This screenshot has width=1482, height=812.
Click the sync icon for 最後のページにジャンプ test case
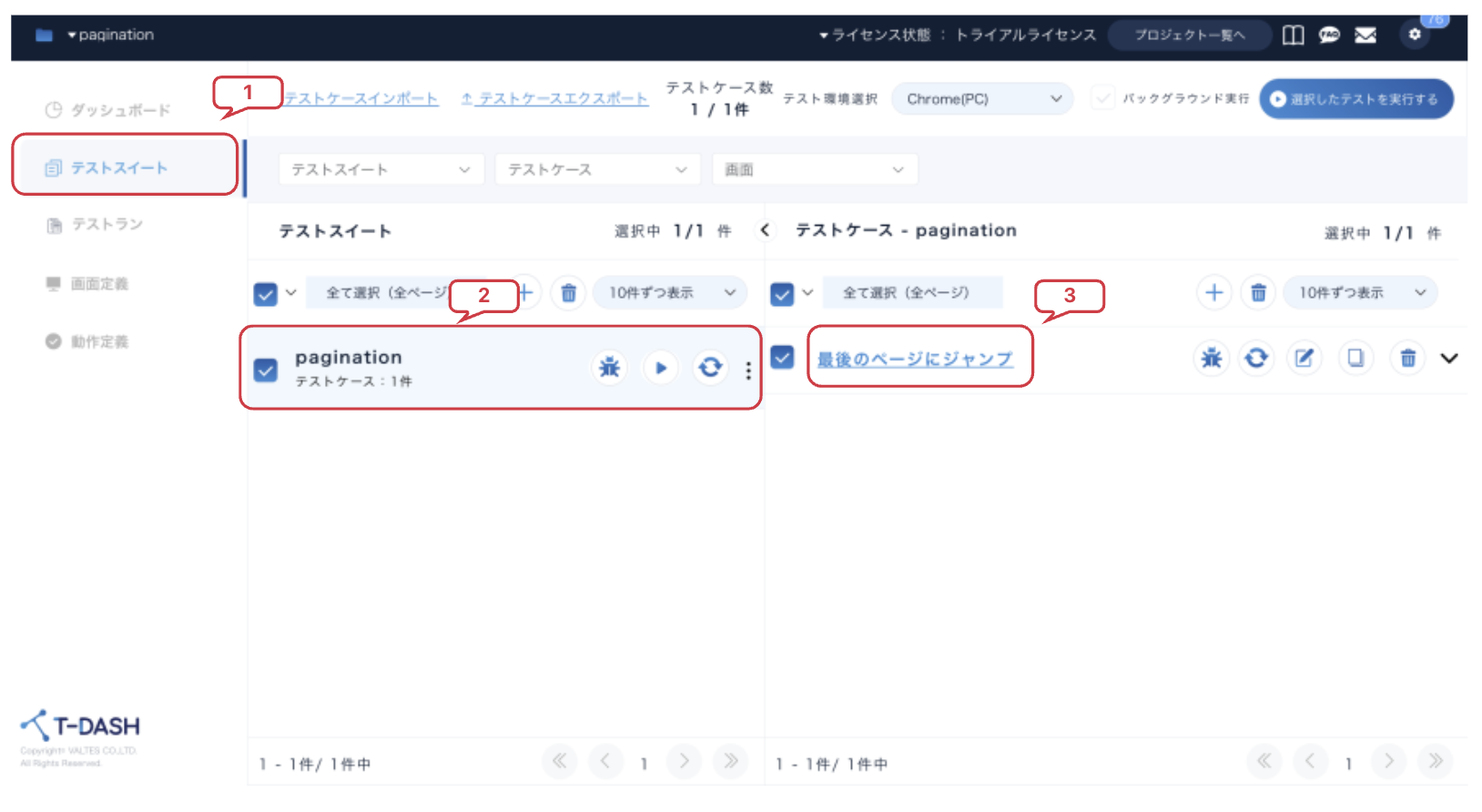(x=1256, y=359)
